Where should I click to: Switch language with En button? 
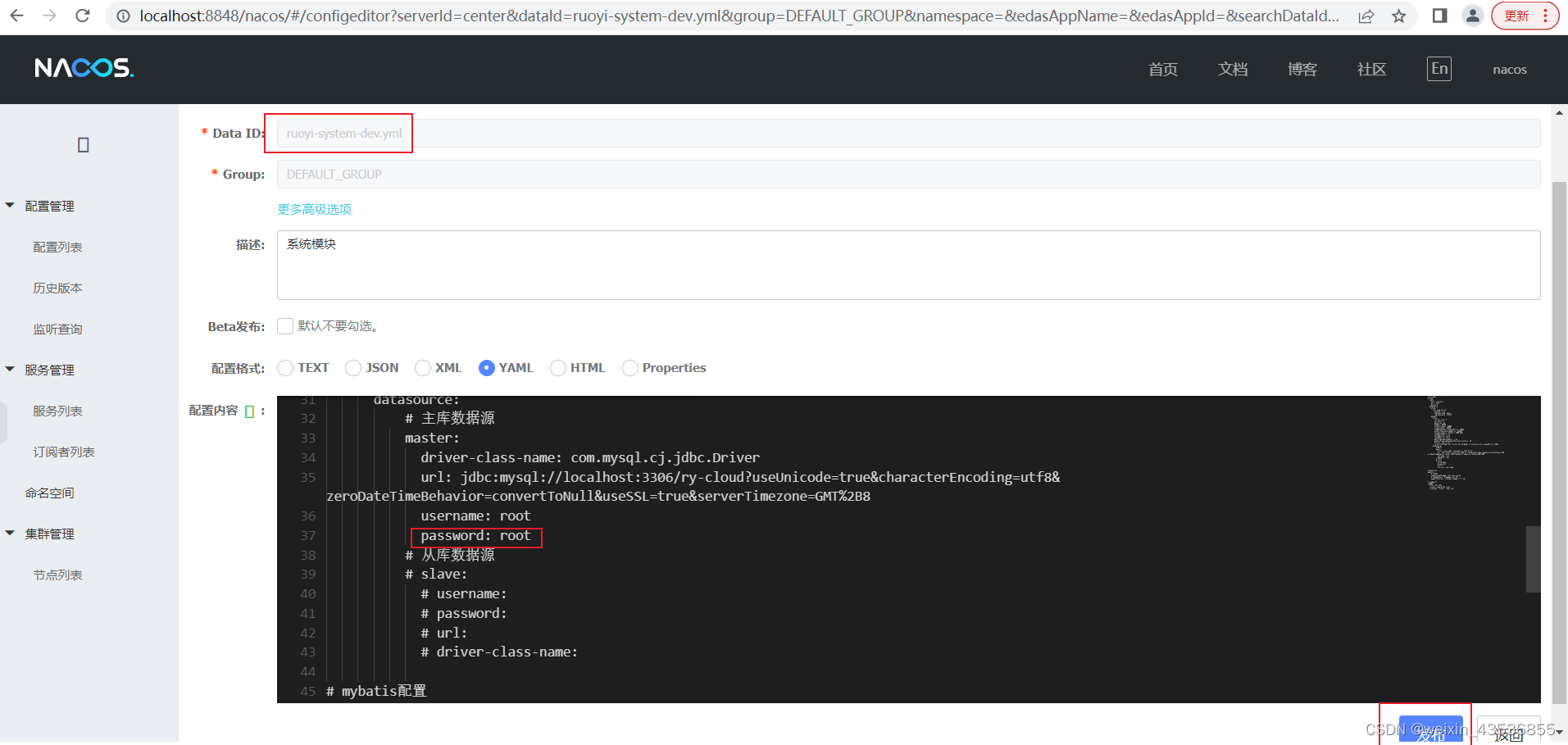click(x=1439, y=69)
